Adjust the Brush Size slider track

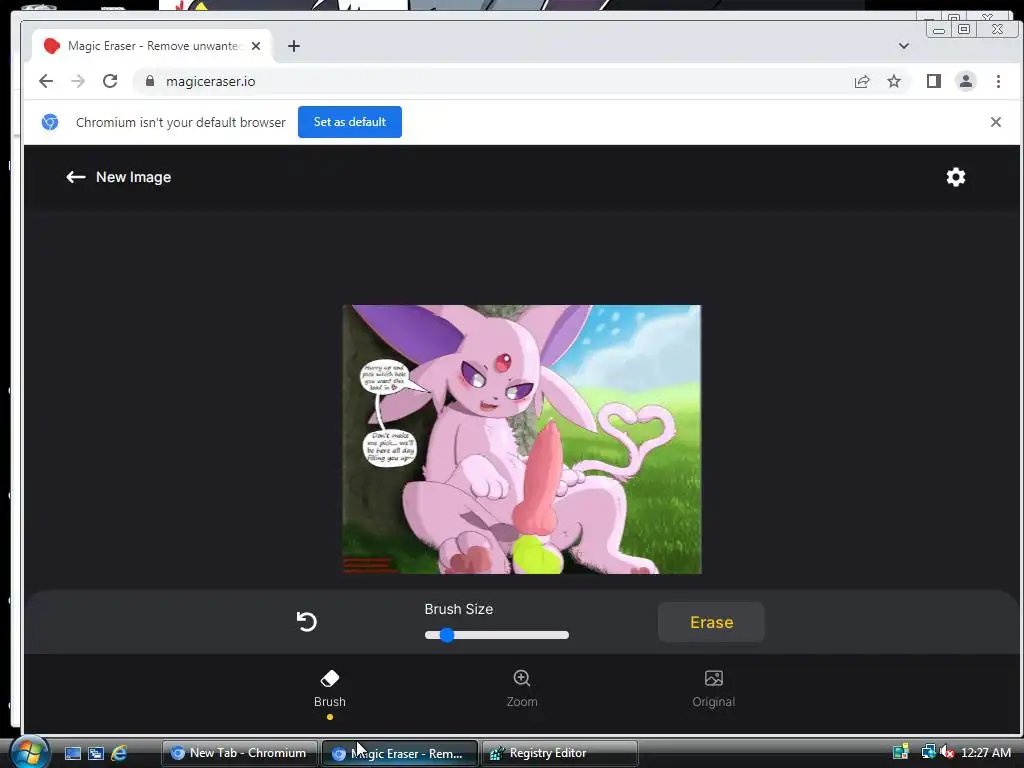click(496, 635)
